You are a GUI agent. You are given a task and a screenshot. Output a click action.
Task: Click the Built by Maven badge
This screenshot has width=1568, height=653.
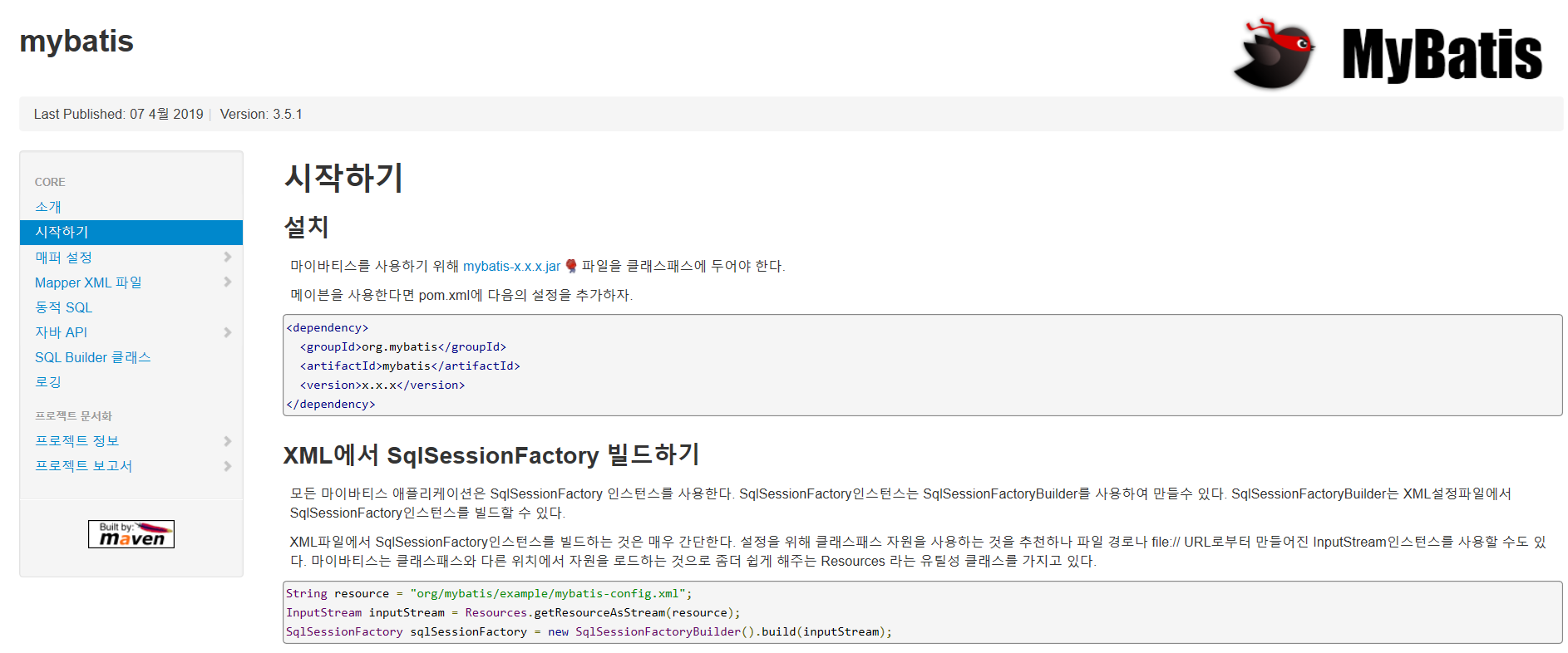[131, 534]
